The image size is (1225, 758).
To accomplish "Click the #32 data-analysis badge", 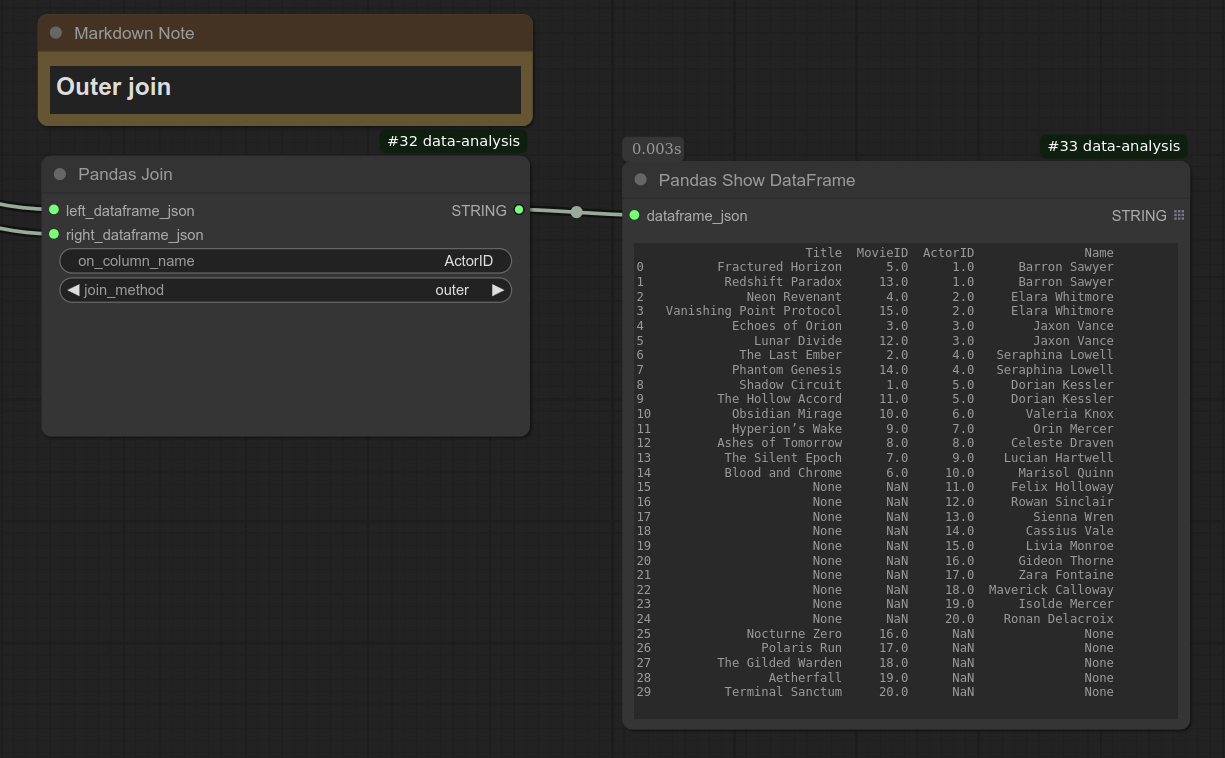I will pyautogui.click(x=455, y=141).
